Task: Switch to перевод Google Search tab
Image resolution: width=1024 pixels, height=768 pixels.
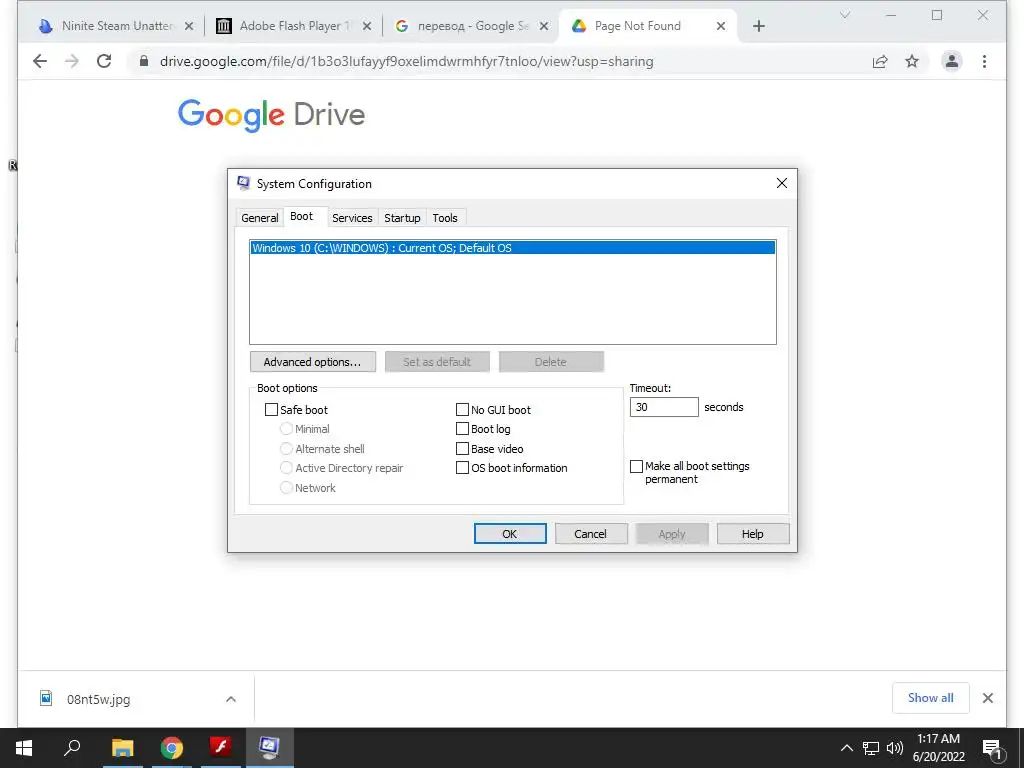Action: [472, 26]
